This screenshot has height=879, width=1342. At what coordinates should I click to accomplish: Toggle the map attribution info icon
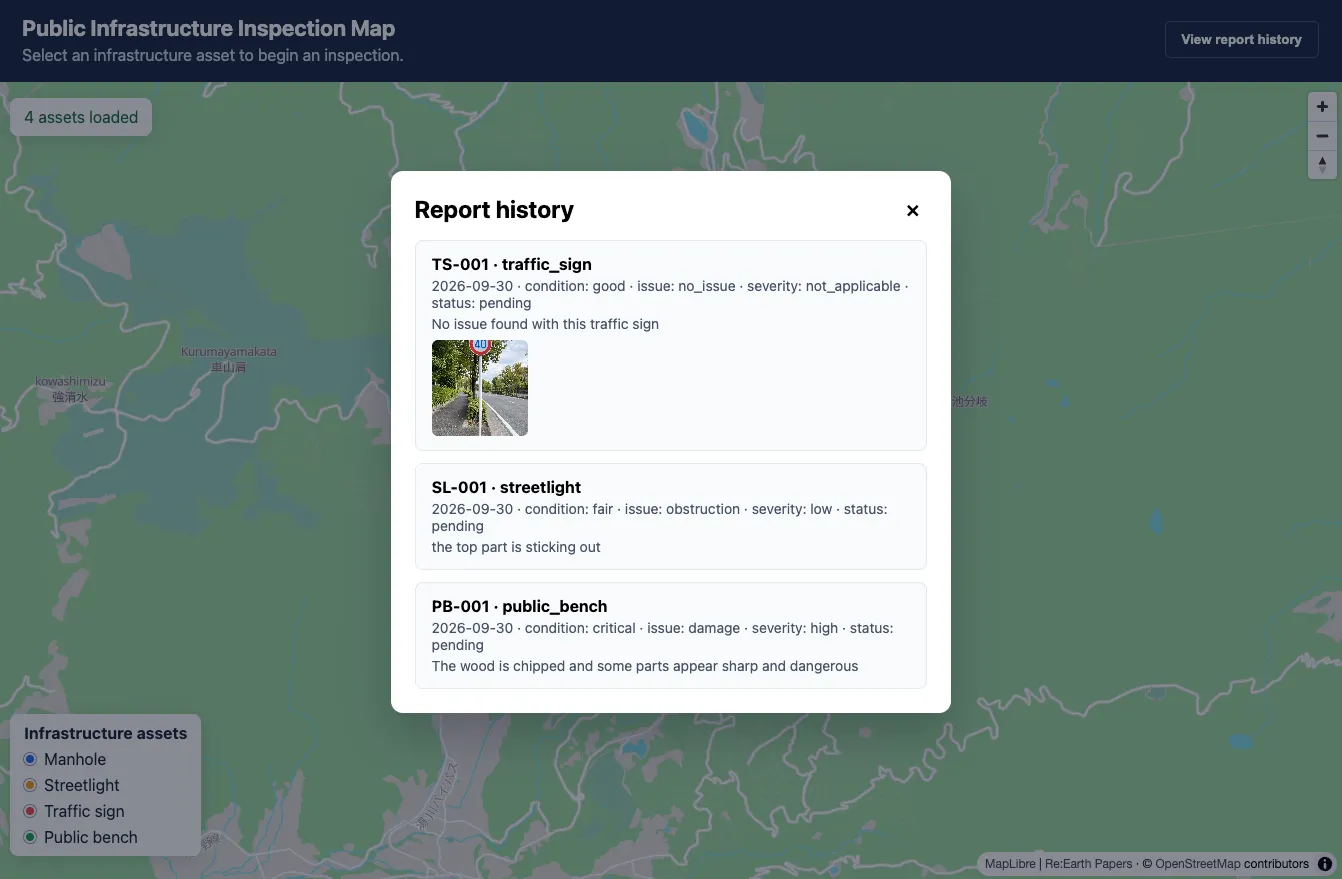(1325, 864)
